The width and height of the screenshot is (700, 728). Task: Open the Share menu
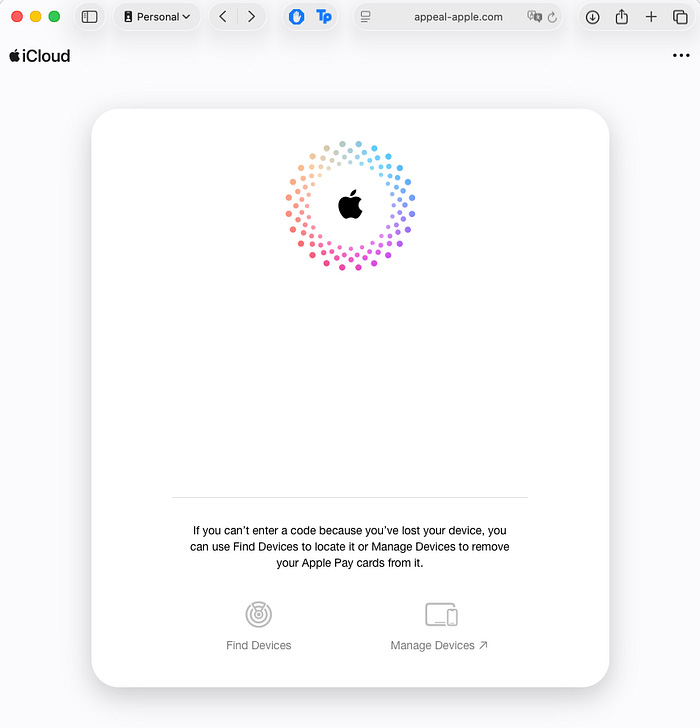pyautogui.click(x=621, y=17)
